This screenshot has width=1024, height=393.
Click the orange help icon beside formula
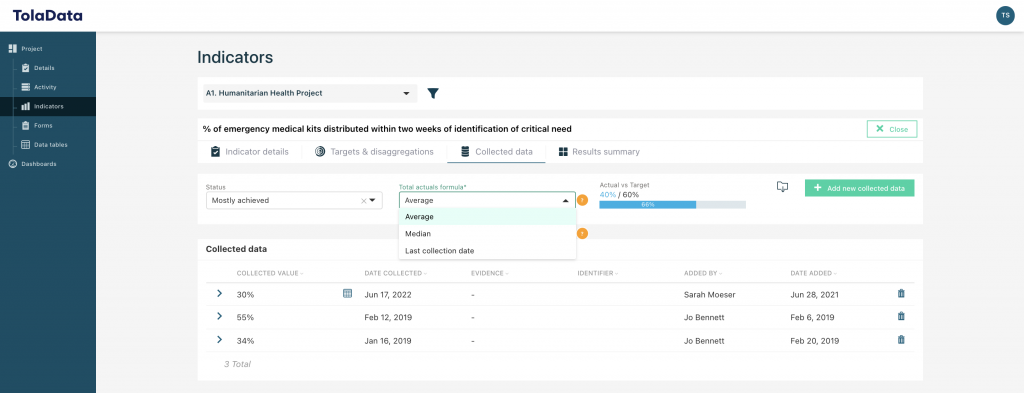coord(583,200)
